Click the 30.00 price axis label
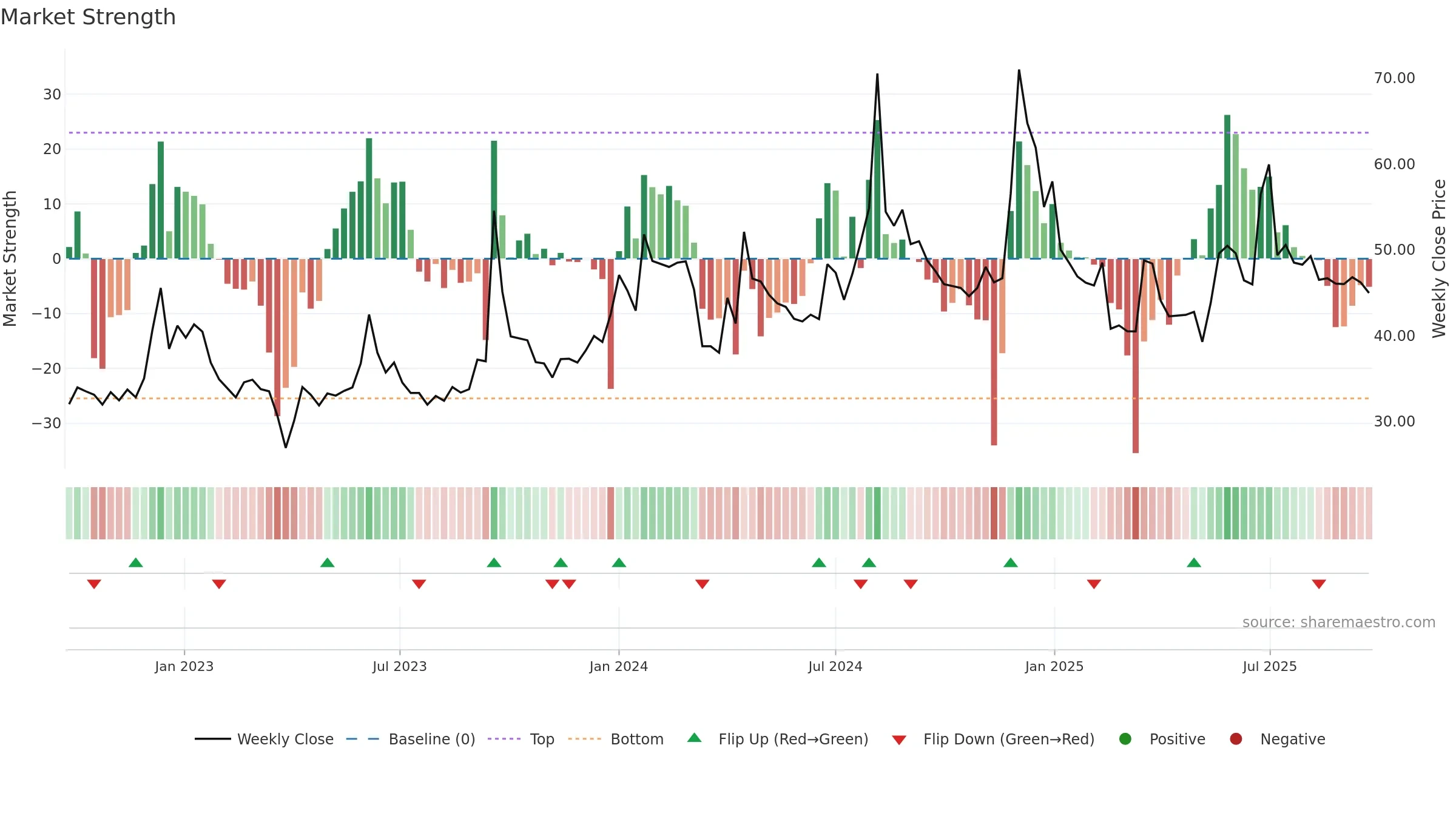The width and height of the screenshot is (1456, 819). click(x=1394, y=422)
